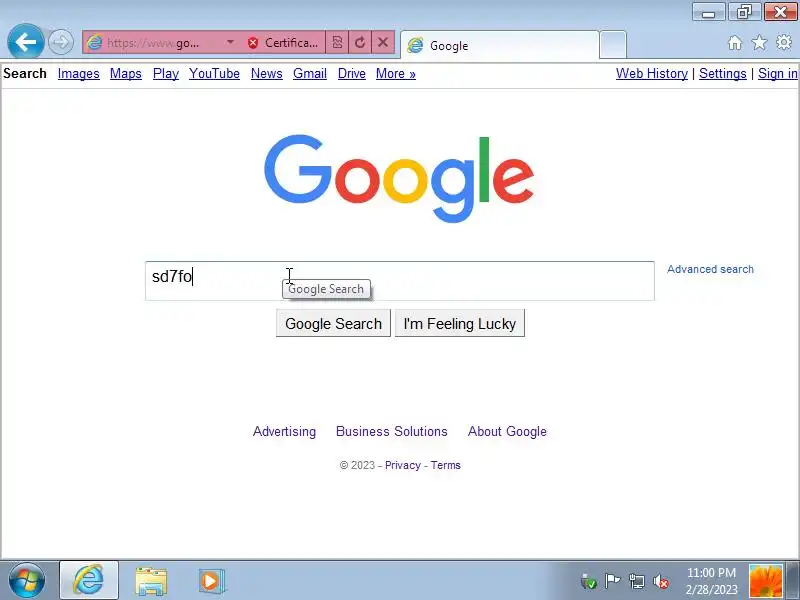This screenshot has height=600, width=800.
Task: Open the News link
Action: pyautogui.click(x=266, y=73)
